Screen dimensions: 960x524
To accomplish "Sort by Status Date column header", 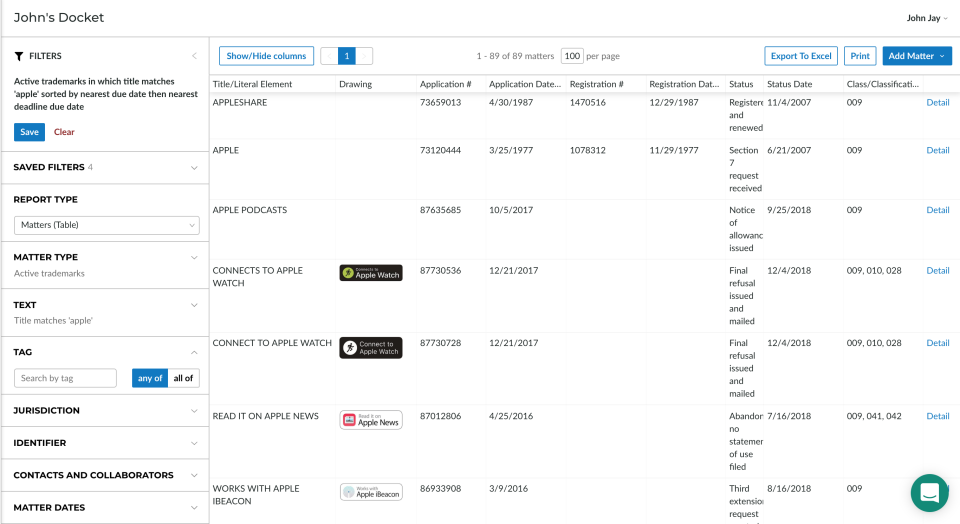I will (x=789, y=84).
